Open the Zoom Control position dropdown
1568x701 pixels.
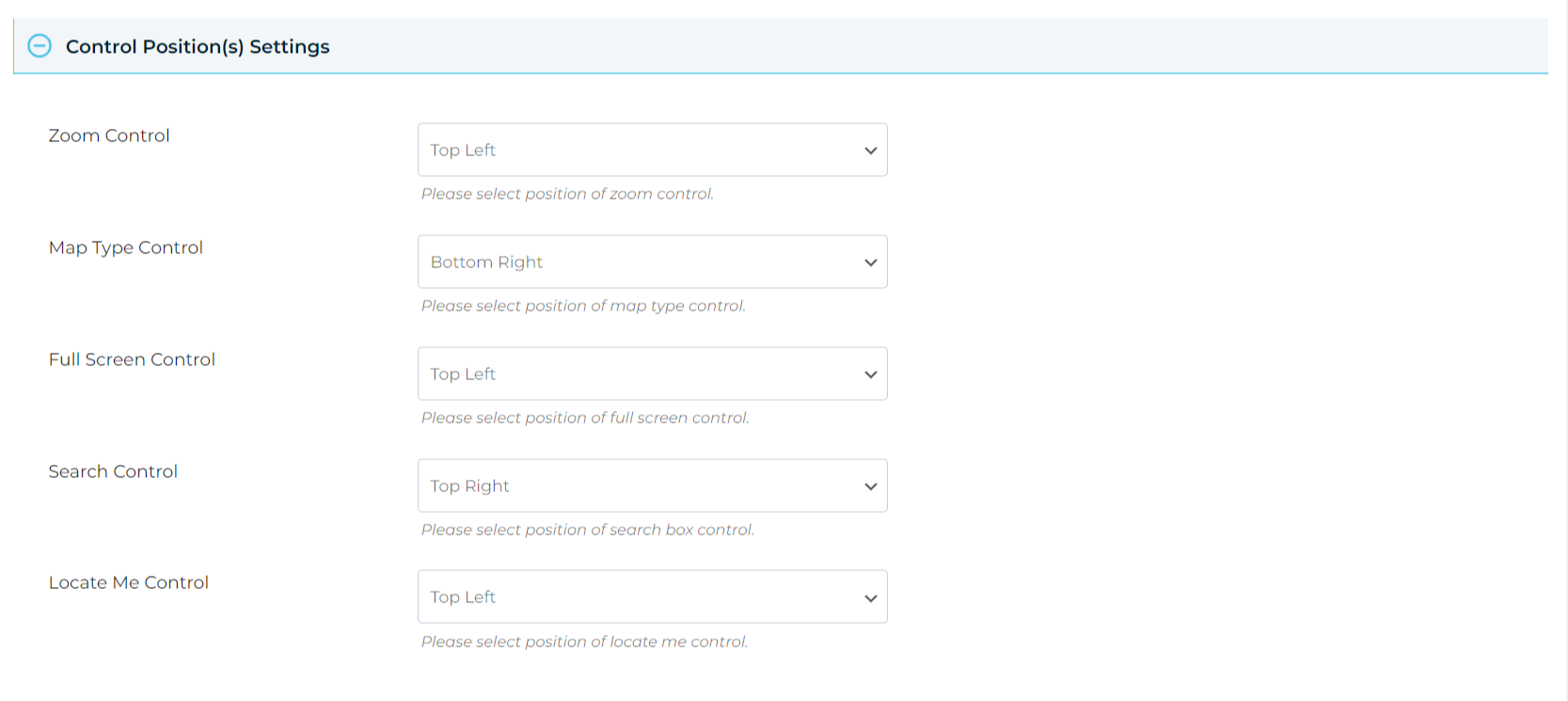coord(652,150)
